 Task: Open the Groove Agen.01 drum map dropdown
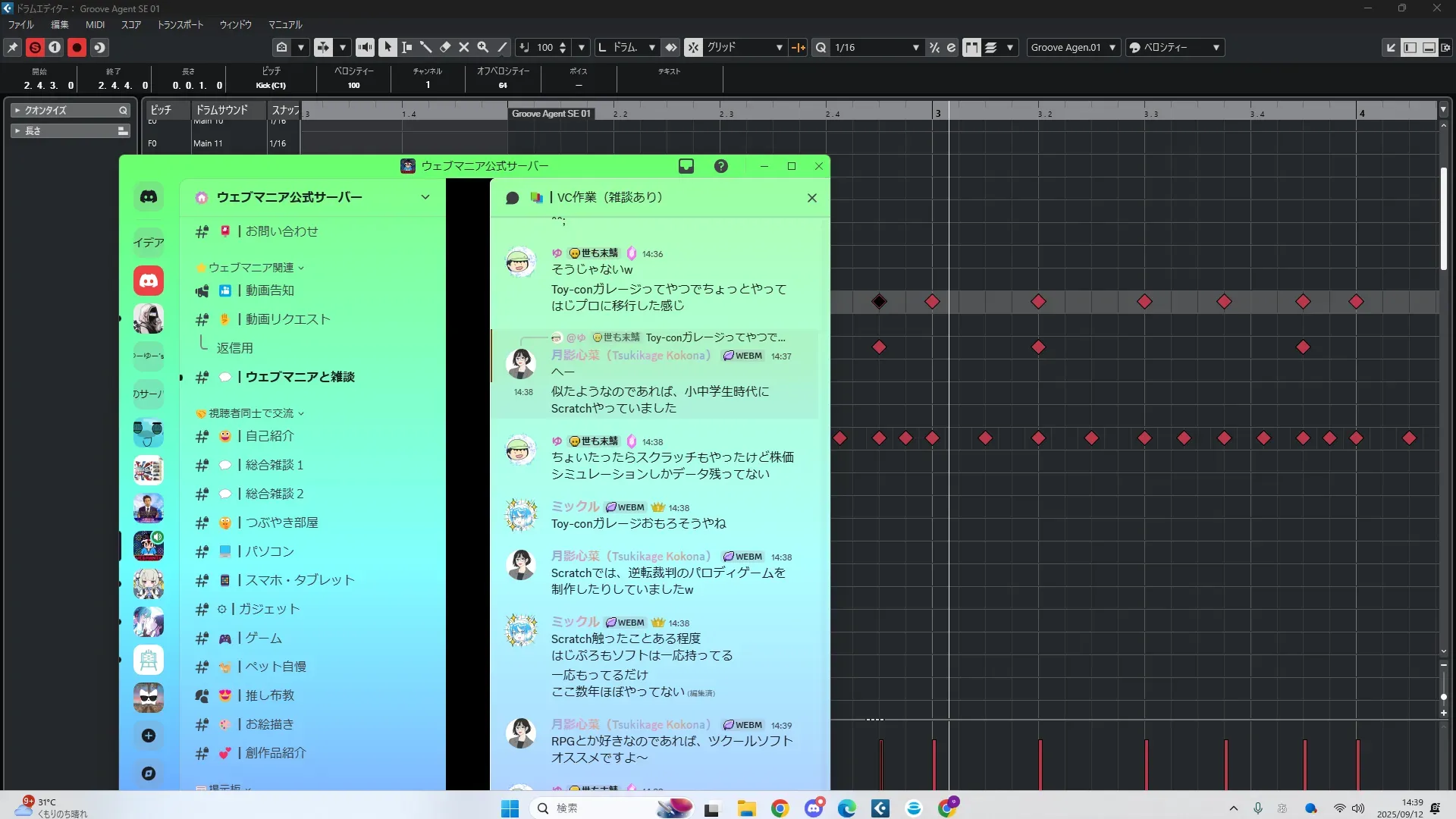pyautogui.click(x=1072, y=47)
